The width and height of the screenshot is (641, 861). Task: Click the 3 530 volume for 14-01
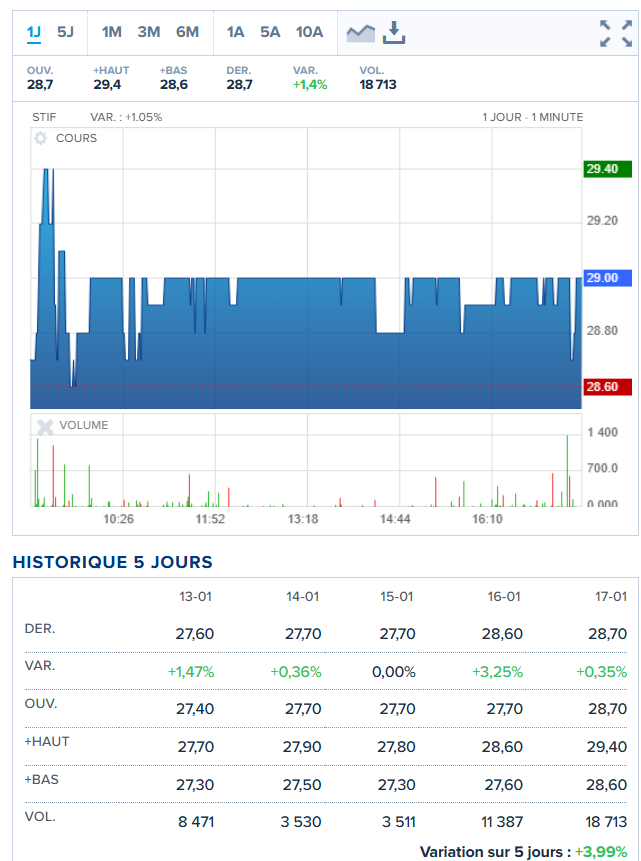point(301,822)
